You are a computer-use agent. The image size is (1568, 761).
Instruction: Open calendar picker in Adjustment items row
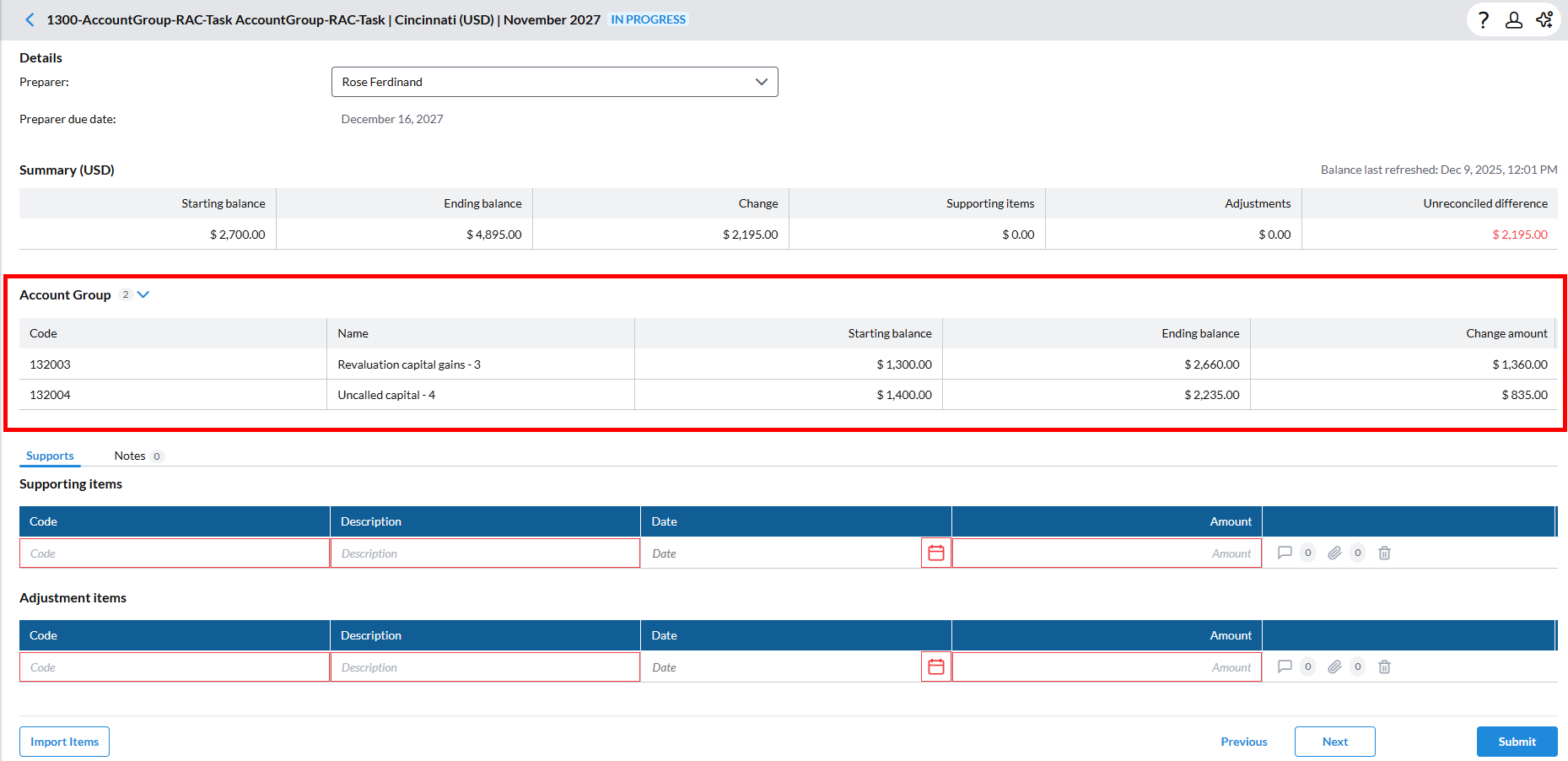pyautogui.click(x=935, y=667)
